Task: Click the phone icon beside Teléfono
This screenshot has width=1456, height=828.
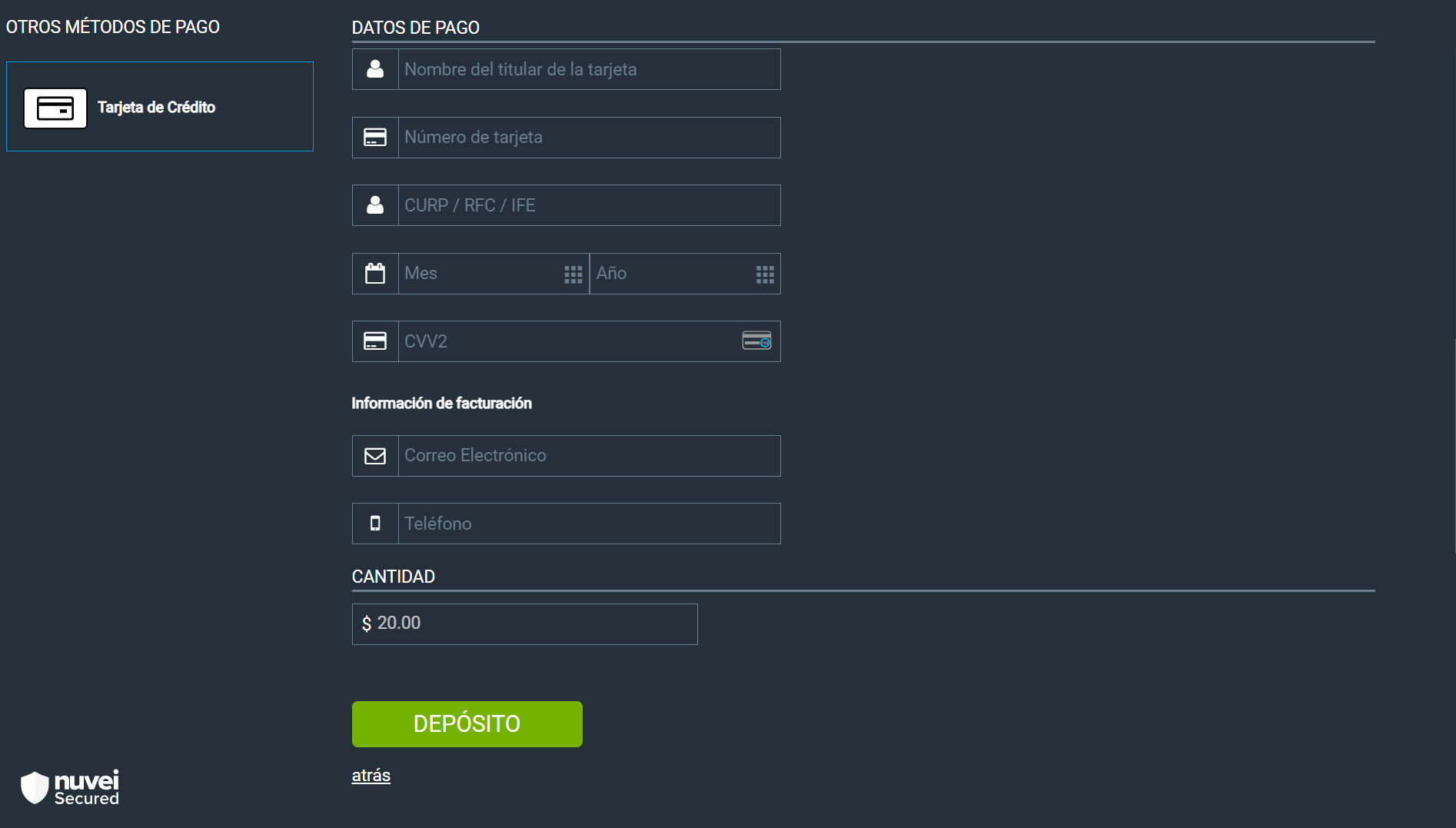Action: click(x=375, y=524)
